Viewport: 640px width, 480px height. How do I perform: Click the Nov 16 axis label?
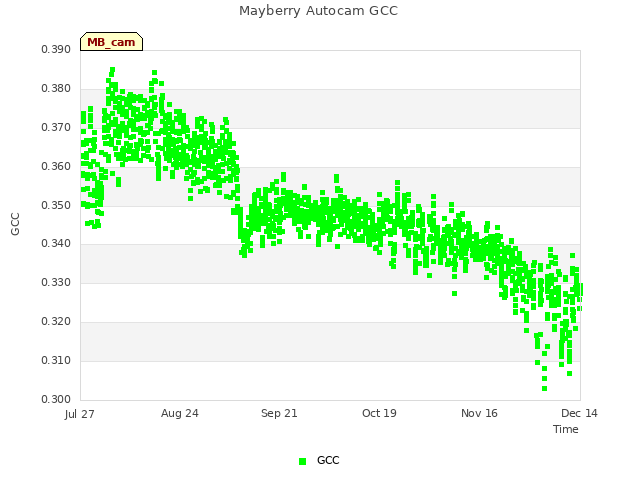click(x=479, y=413)
